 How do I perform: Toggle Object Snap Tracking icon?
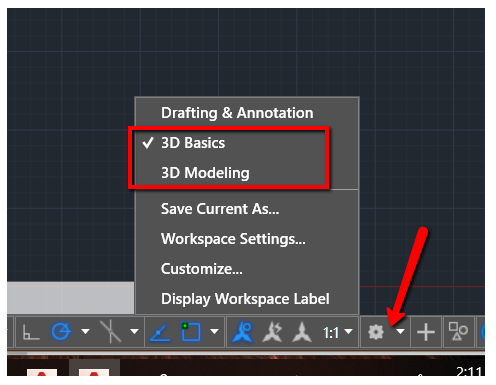[160, 332]
